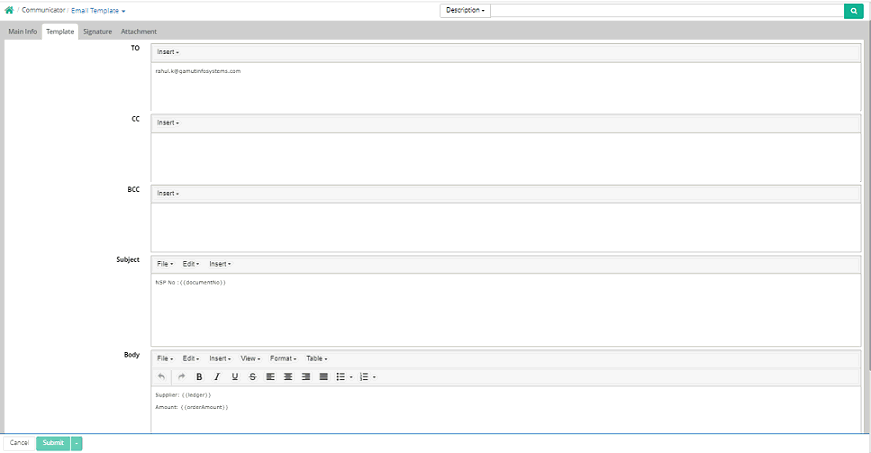Expand the Insert dropdown in TO field
The image size is (871, 453).
click(x=167, y=52)
